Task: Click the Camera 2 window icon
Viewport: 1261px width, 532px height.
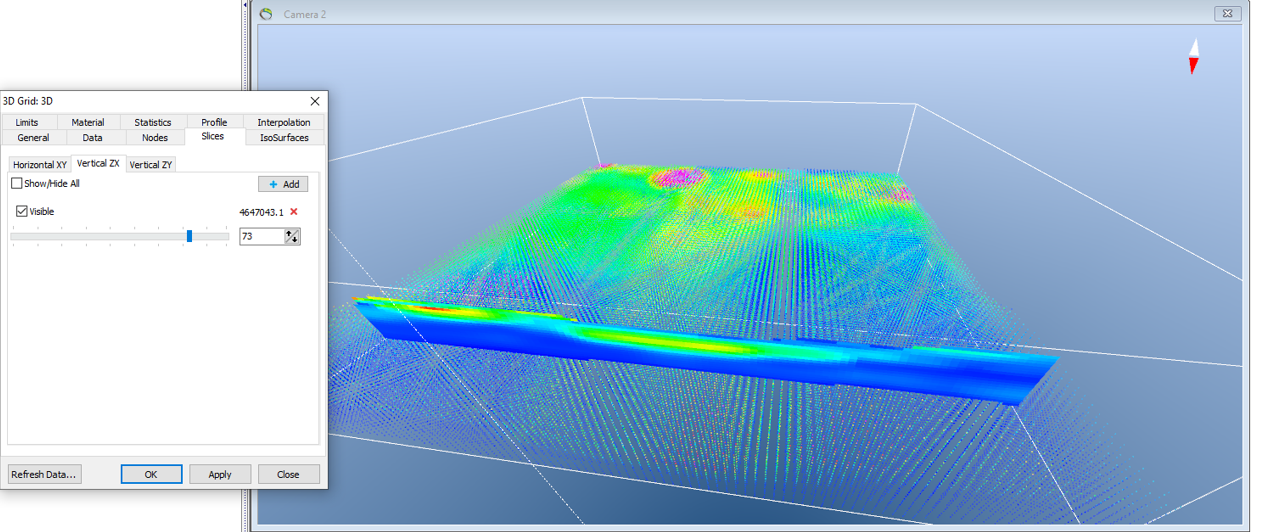Action: (266, 14)
